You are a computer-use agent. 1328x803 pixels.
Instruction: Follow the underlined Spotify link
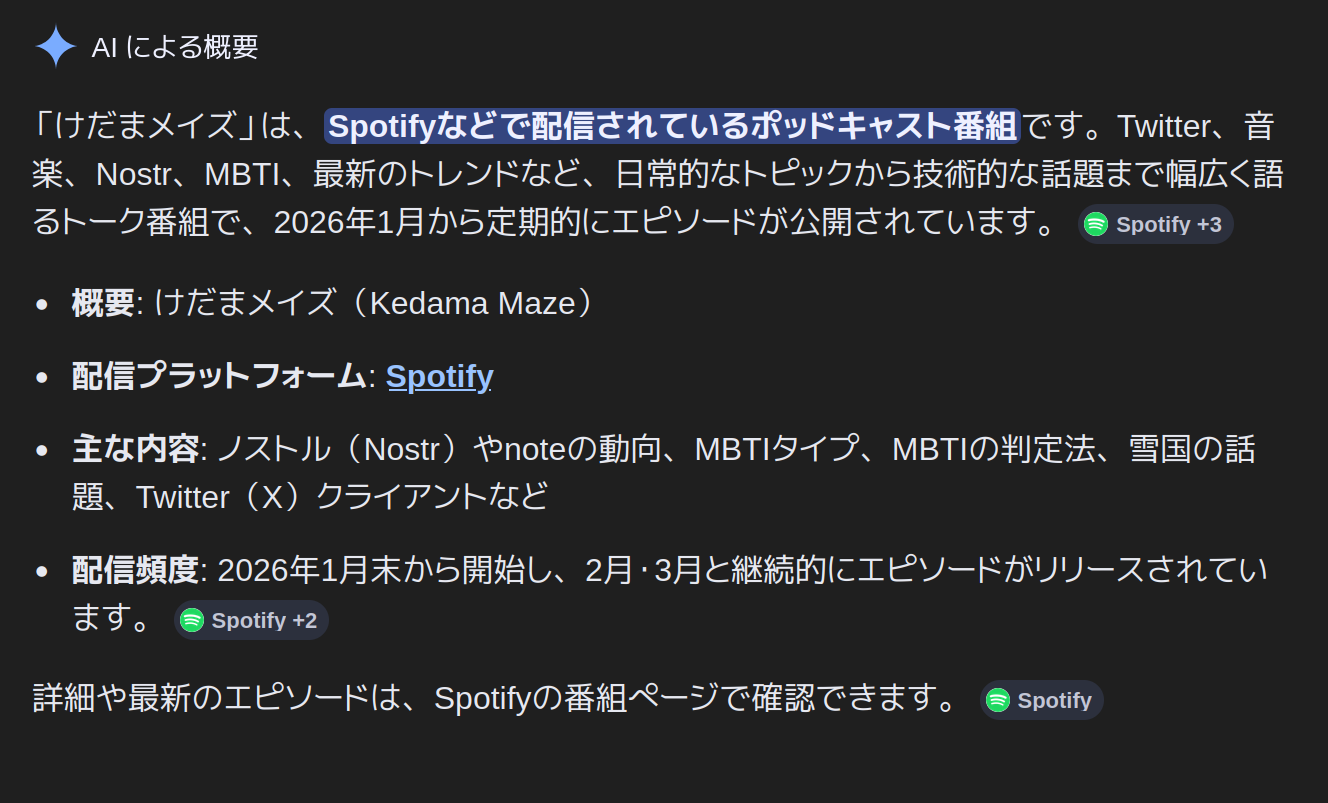point(439,376)
